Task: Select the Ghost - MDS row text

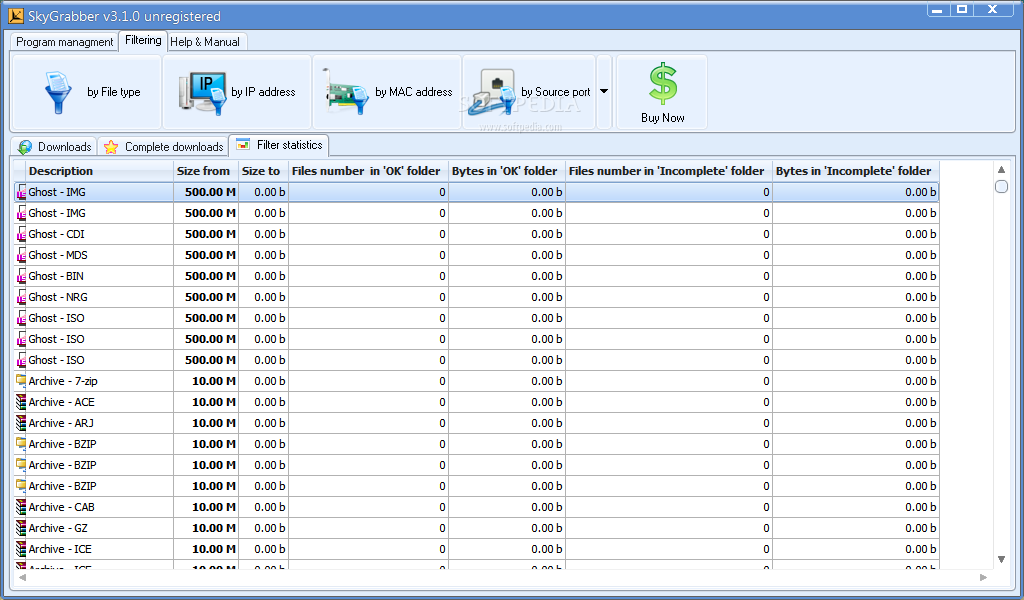Action: [57, 255]
